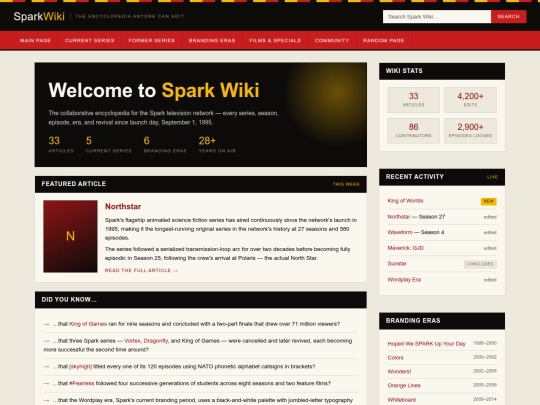Open the Dragonfly link in Did You Know
Image resolution: width=540 pixels, height=405 pixels.
click(156, 341)
